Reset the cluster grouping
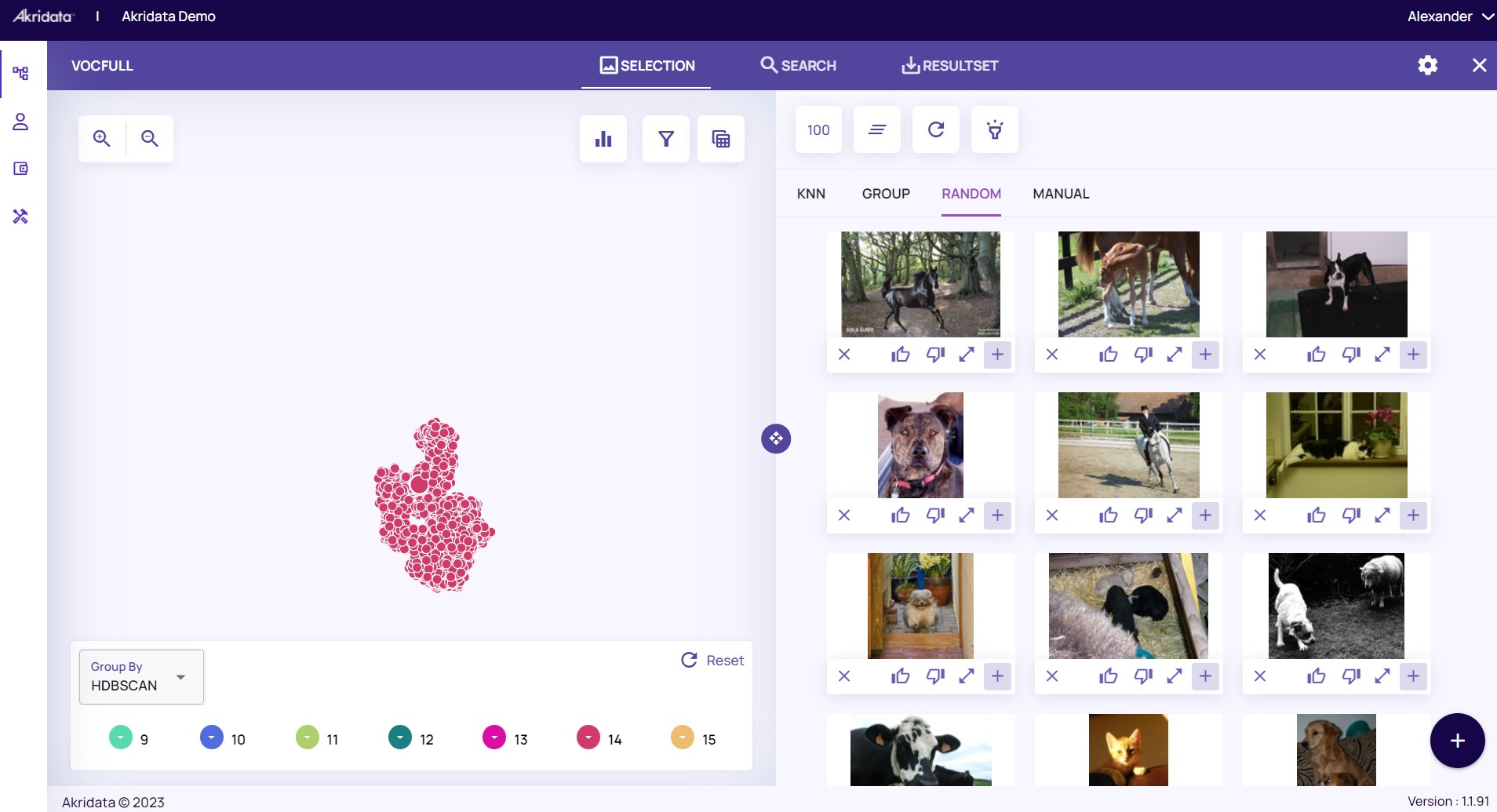The width and height of the screenshot is (1497, 812). [x=712, y=661]
